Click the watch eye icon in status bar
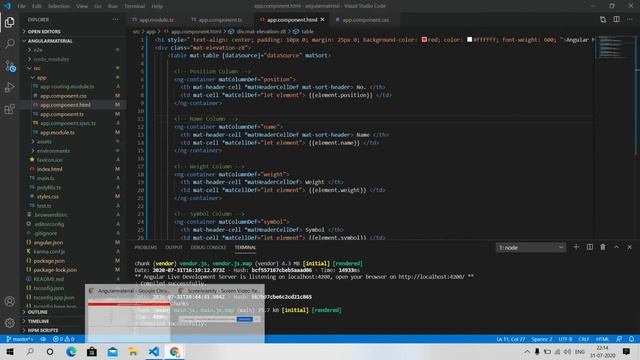 tap(43, 339)
